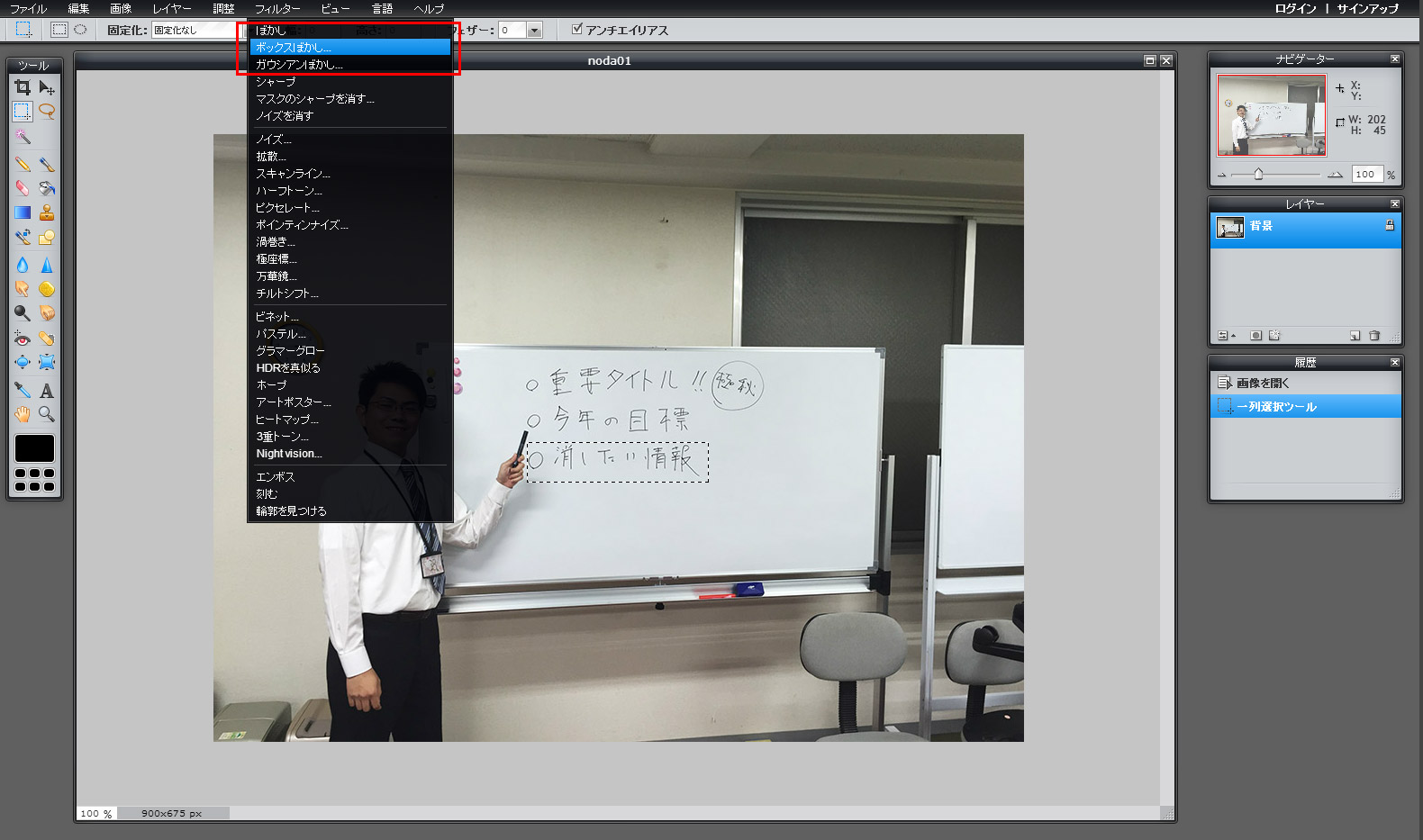The width and height of the screenshot is (1423, 840).
Task: Open the 調整 menu
Action: click(224, 9)
